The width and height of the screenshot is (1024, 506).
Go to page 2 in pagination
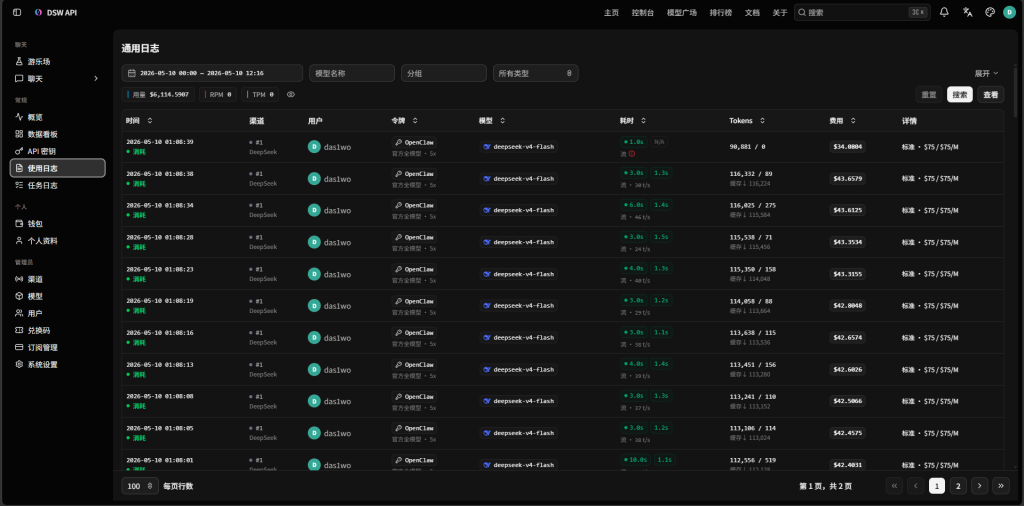(x=958, y=486)
